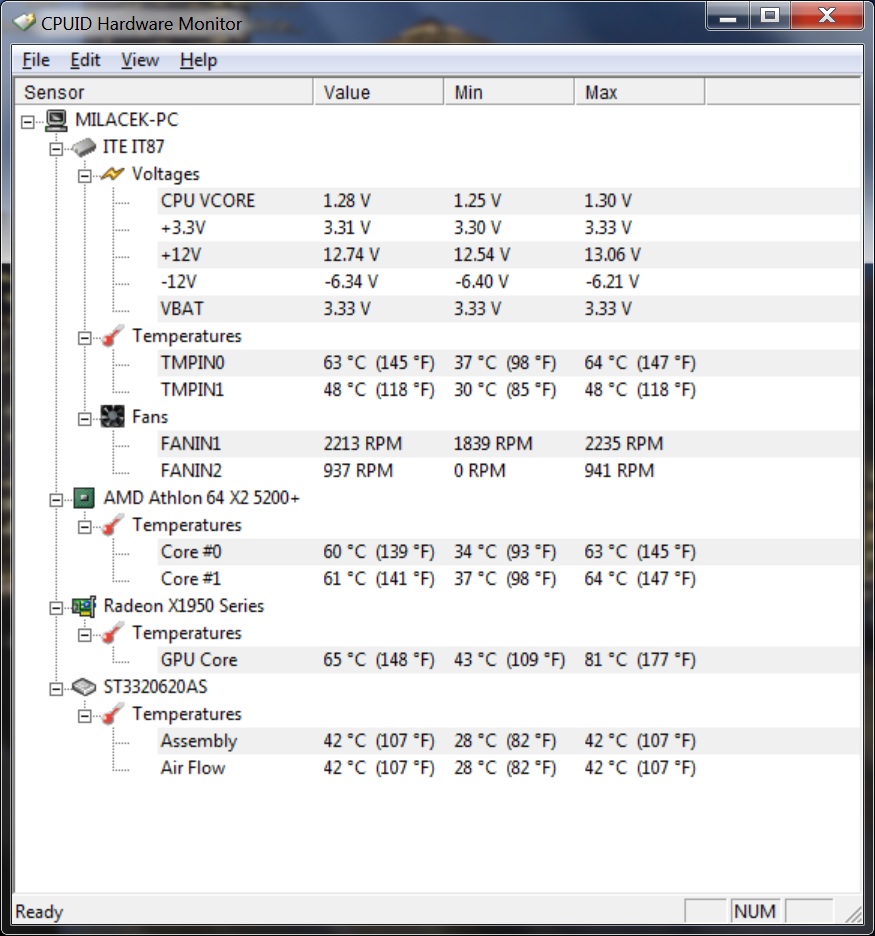
Task: Click the ST3320620AS hard drive icon
Action: click(84, 687)
